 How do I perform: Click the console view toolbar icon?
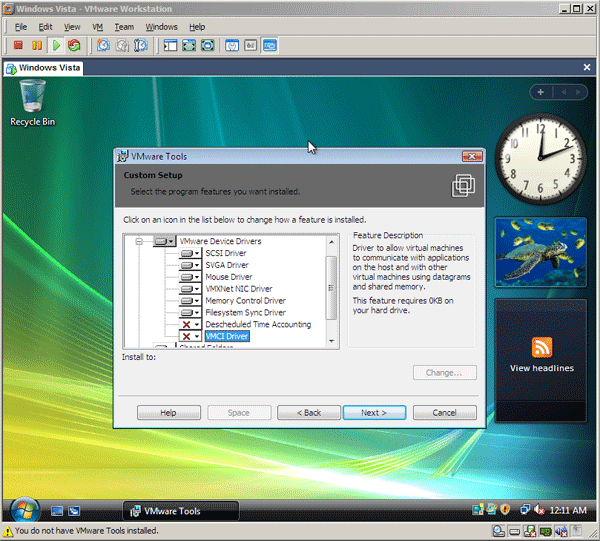tap(269, 46)
